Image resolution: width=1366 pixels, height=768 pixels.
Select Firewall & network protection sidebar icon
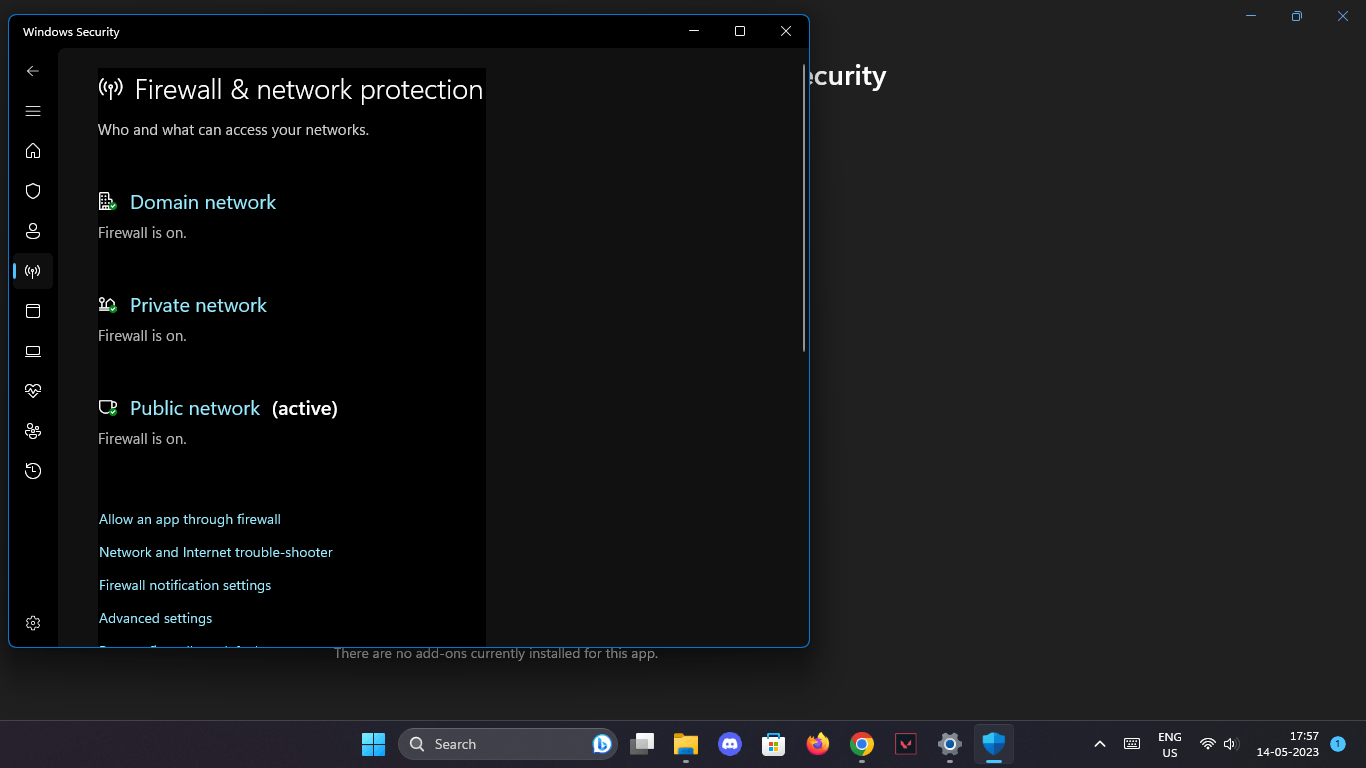[33, 271]
